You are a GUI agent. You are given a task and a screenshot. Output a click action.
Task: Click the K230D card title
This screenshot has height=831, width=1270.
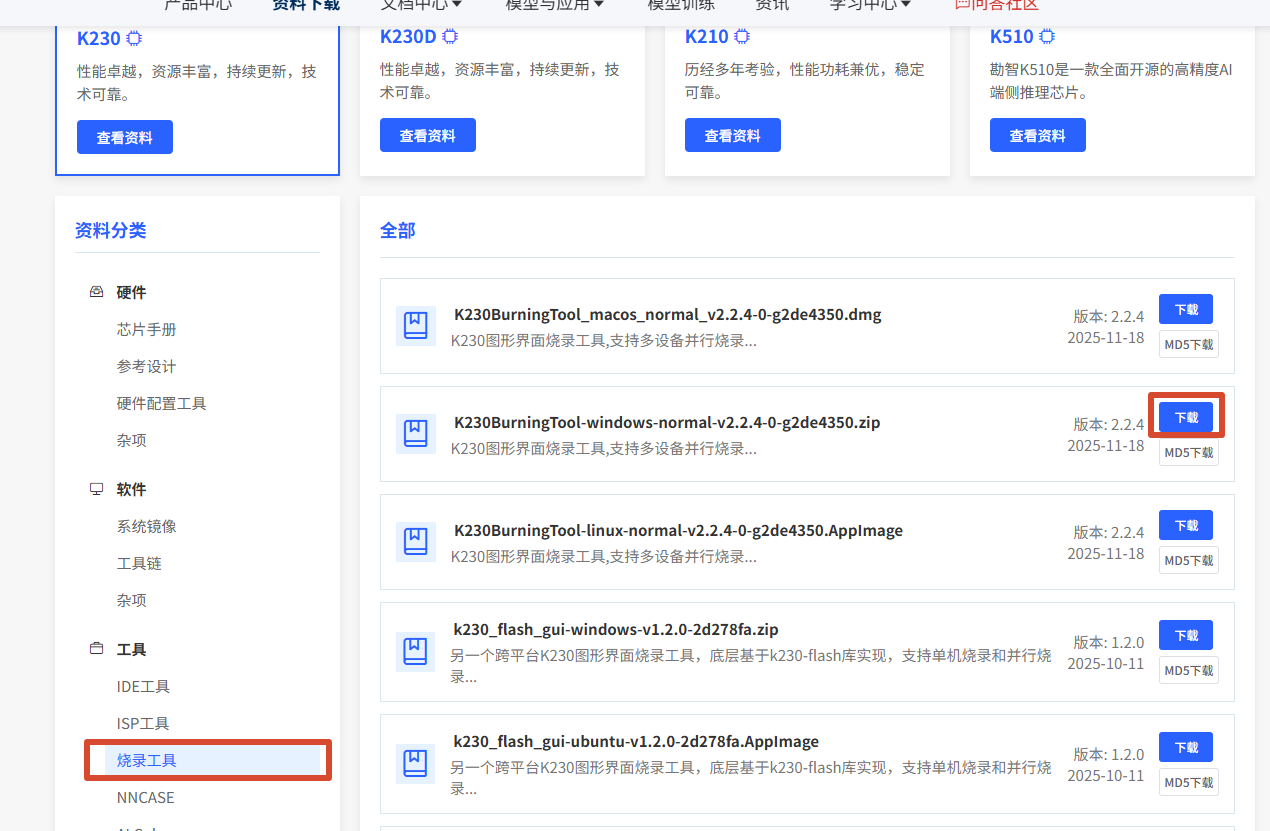point(408,37)
